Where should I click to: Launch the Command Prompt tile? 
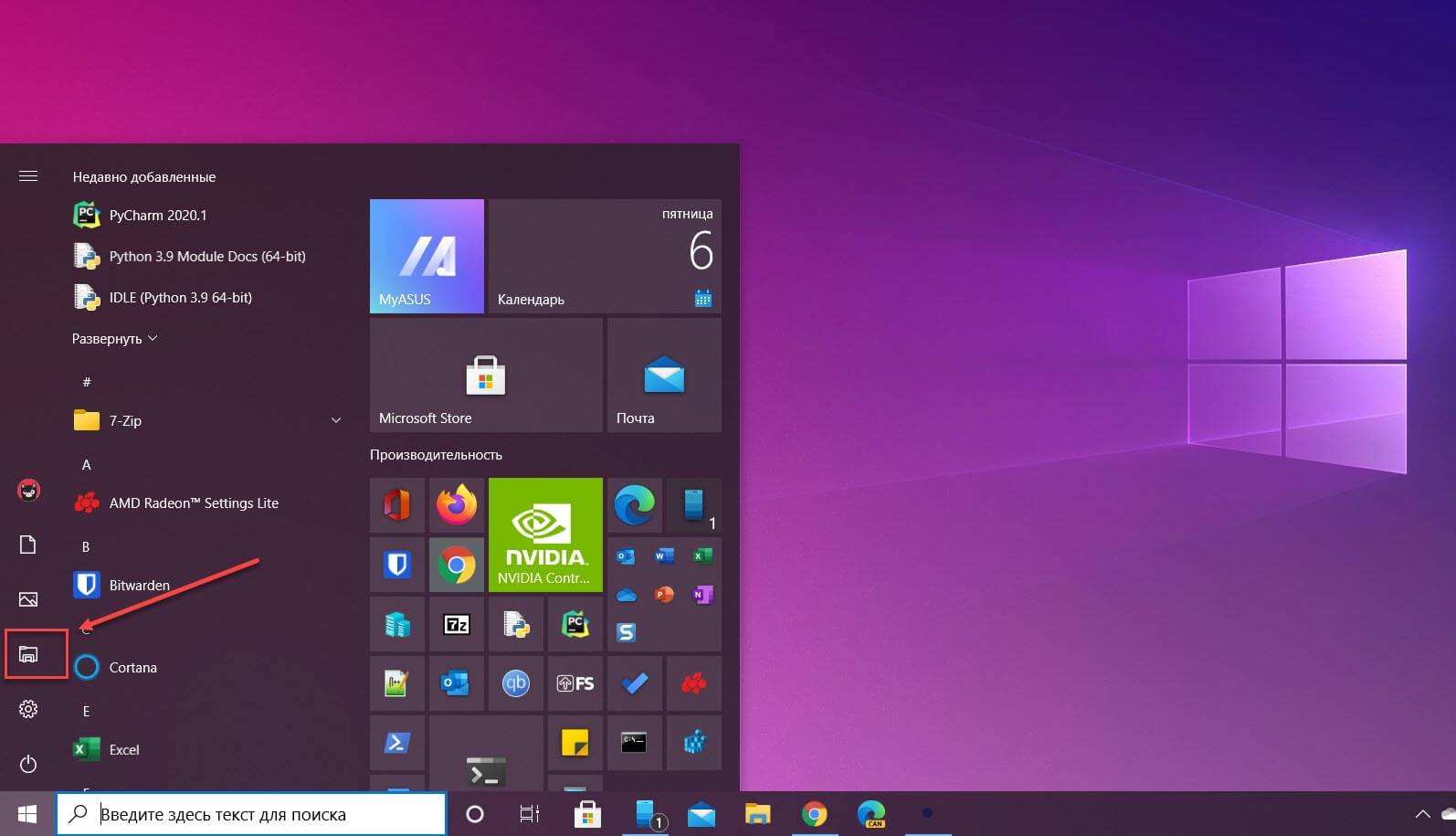click(x=635, y=743)
